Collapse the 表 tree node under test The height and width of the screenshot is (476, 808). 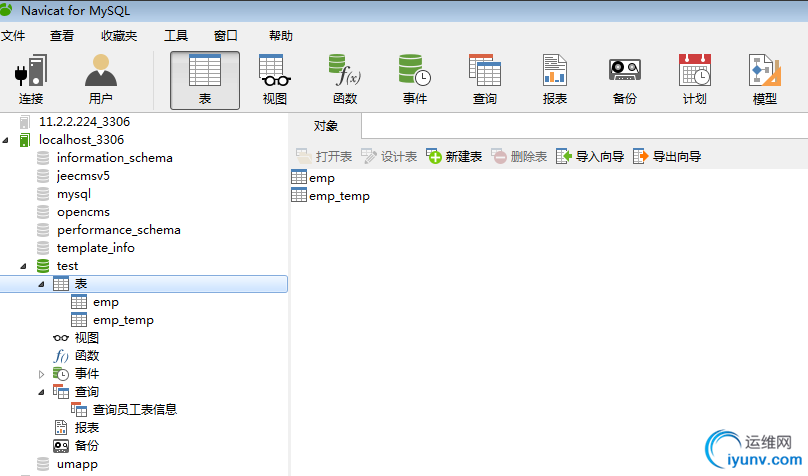(41, 284)
